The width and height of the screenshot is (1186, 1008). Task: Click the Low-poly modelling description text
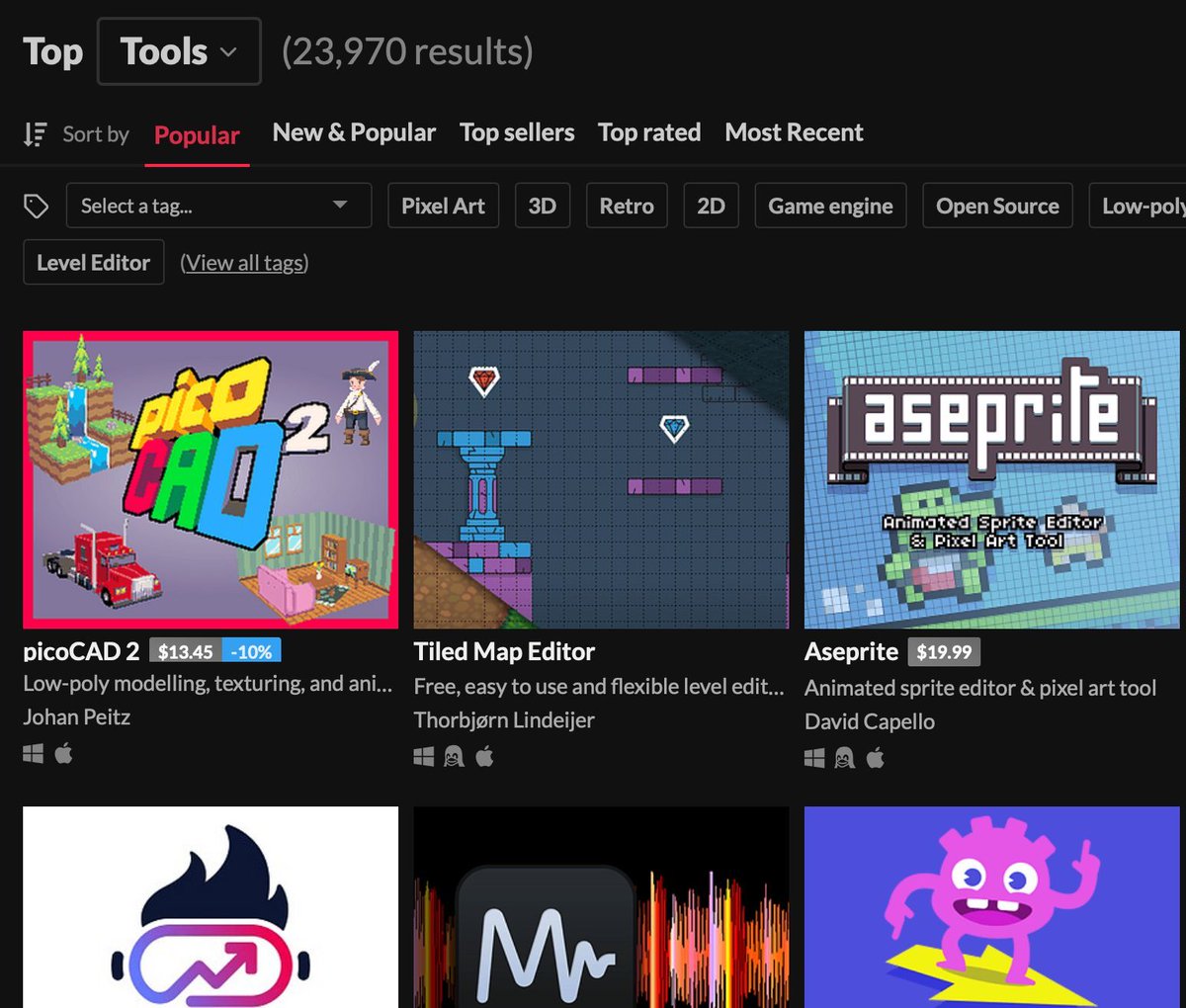208,683
